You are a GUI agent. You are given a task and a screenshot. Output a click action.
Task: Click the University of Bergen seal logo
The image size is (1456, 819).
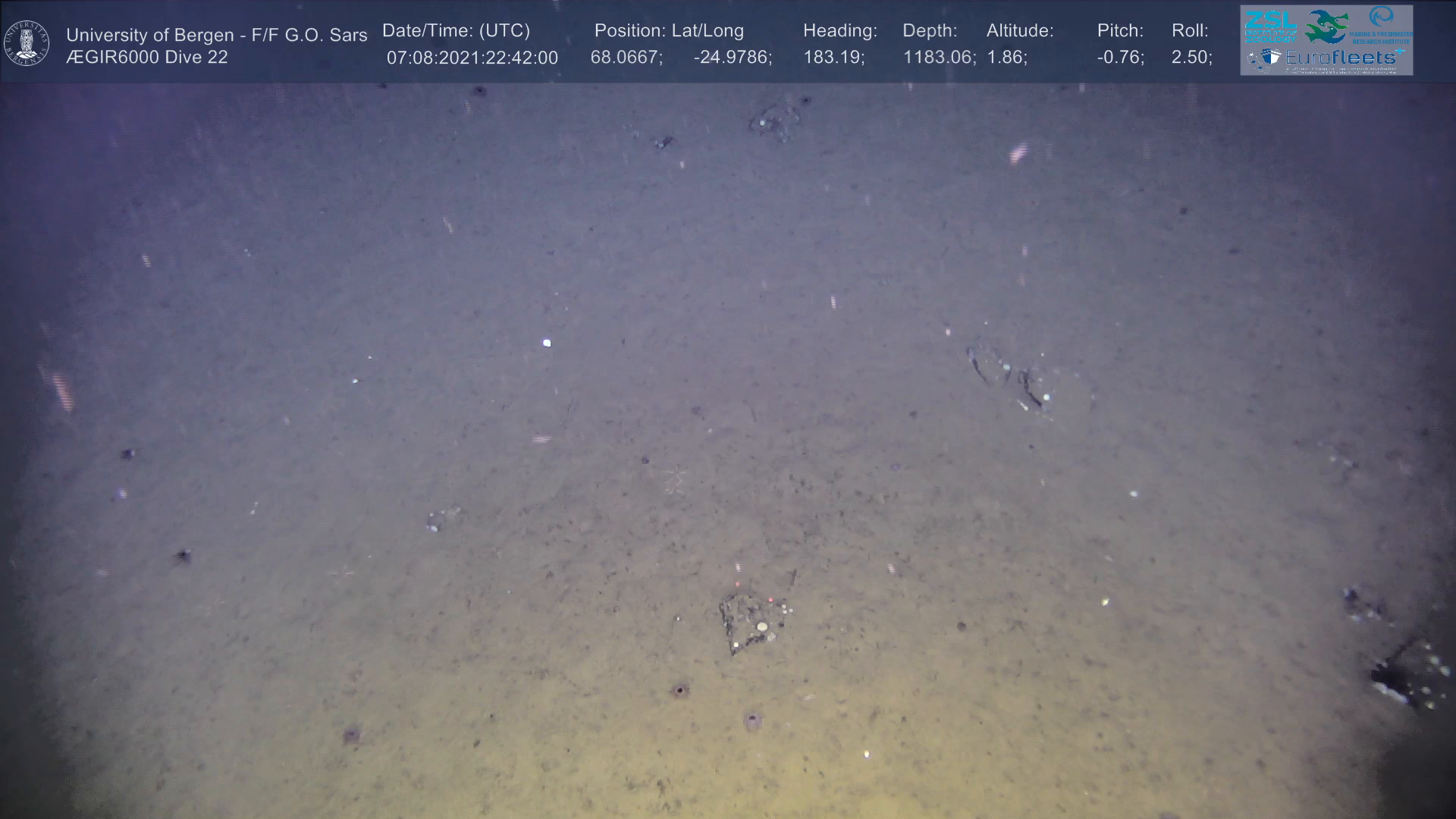pyautogui.click(x=27, y=42)
